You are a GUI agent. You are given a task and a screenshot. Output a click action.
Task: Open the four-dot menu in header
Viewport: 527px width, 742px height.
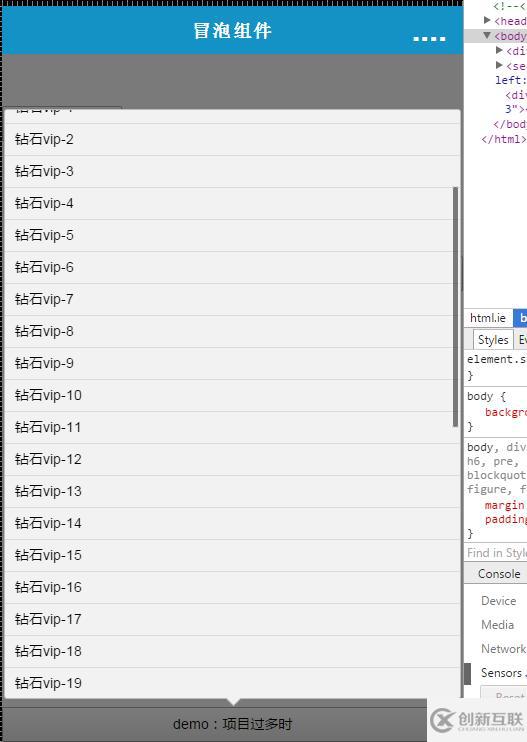pos(429,38)
